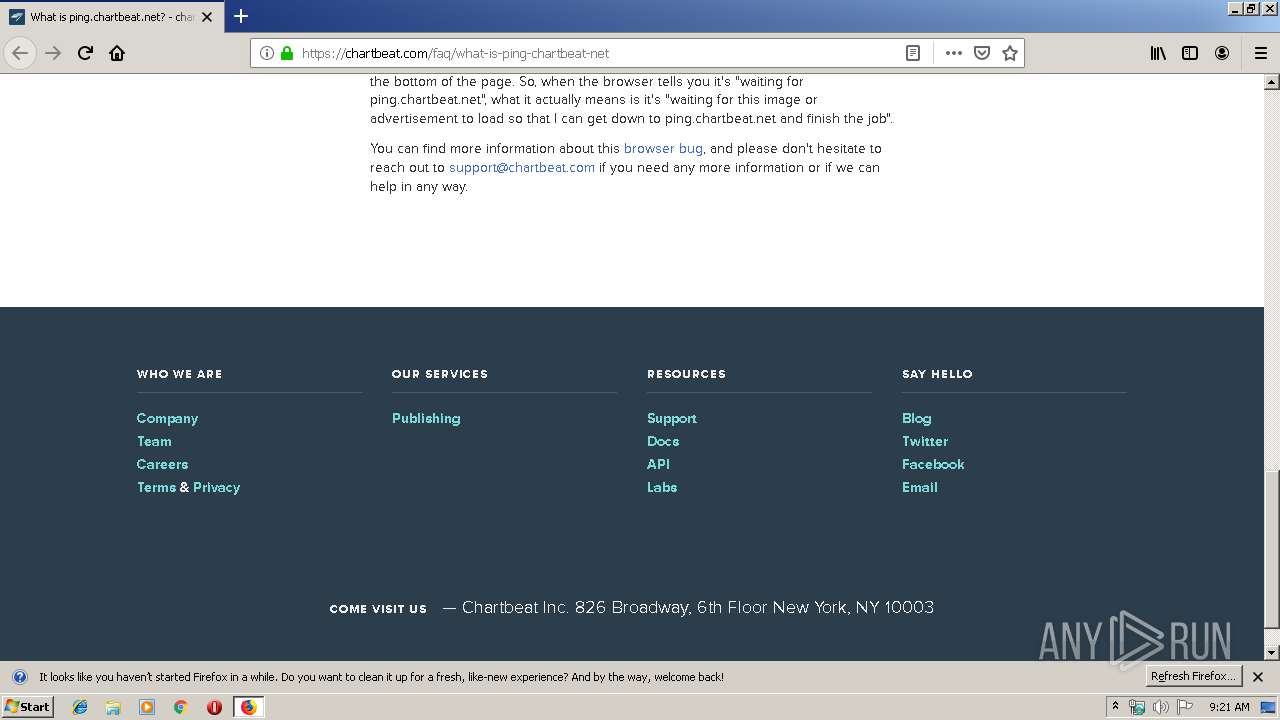
Task: Click the 'RESOURCES' footer heading
Action: [686, 374]
